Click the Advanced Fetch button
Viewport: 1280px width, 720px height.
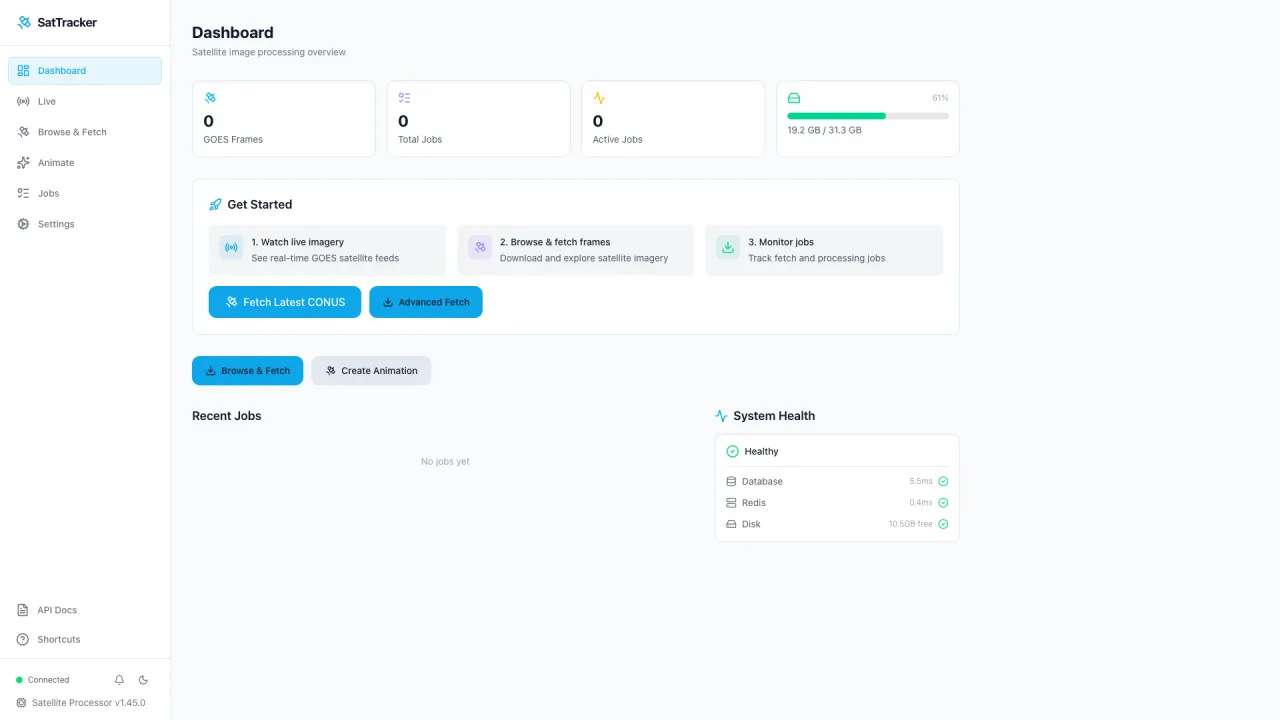[426, 302]
